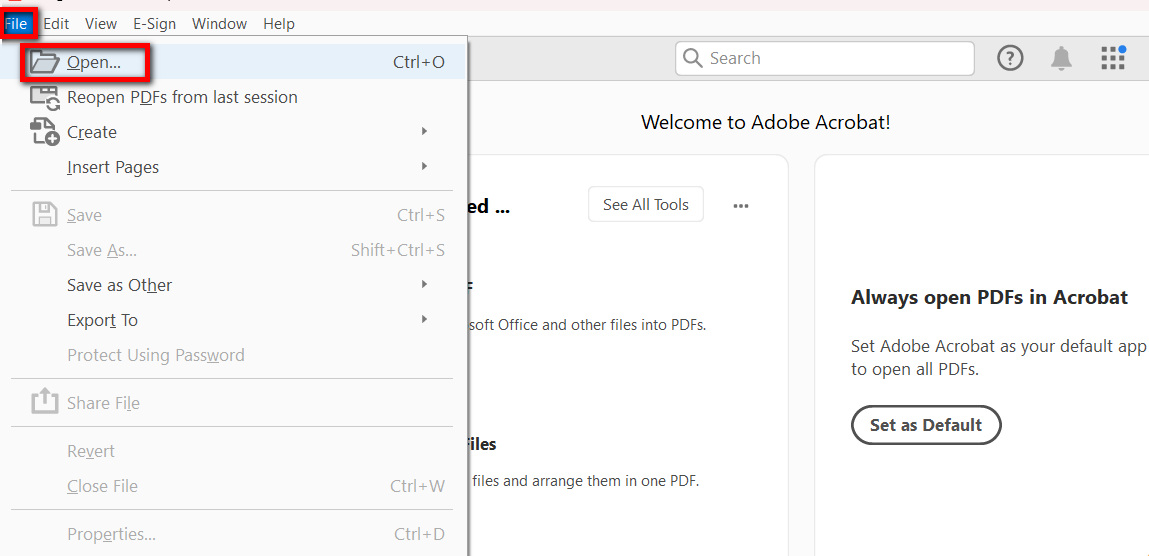Open the Edit menu
1149x556 pixels.
coord(56,24)
